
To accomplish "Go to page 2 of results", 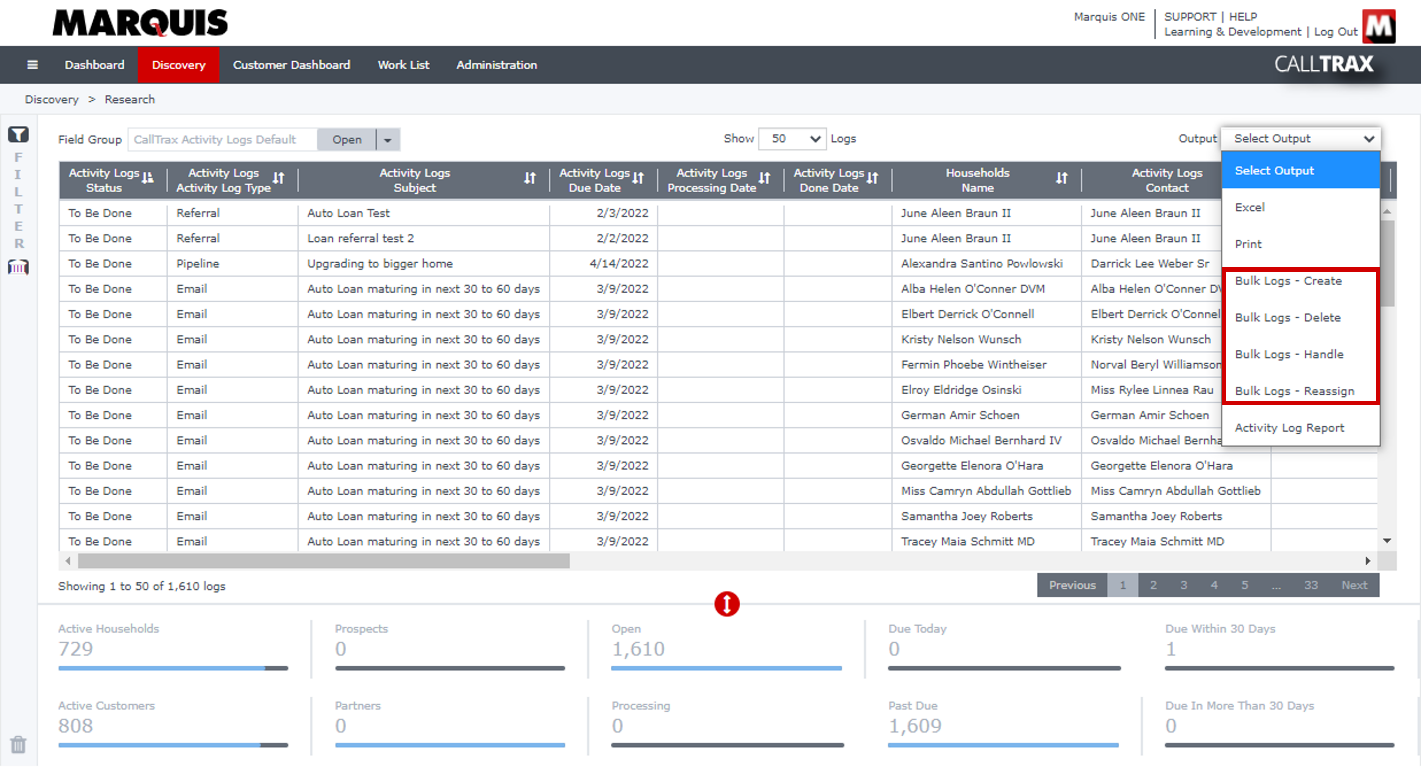I will pyautogui.click(x=1154, y=585).
